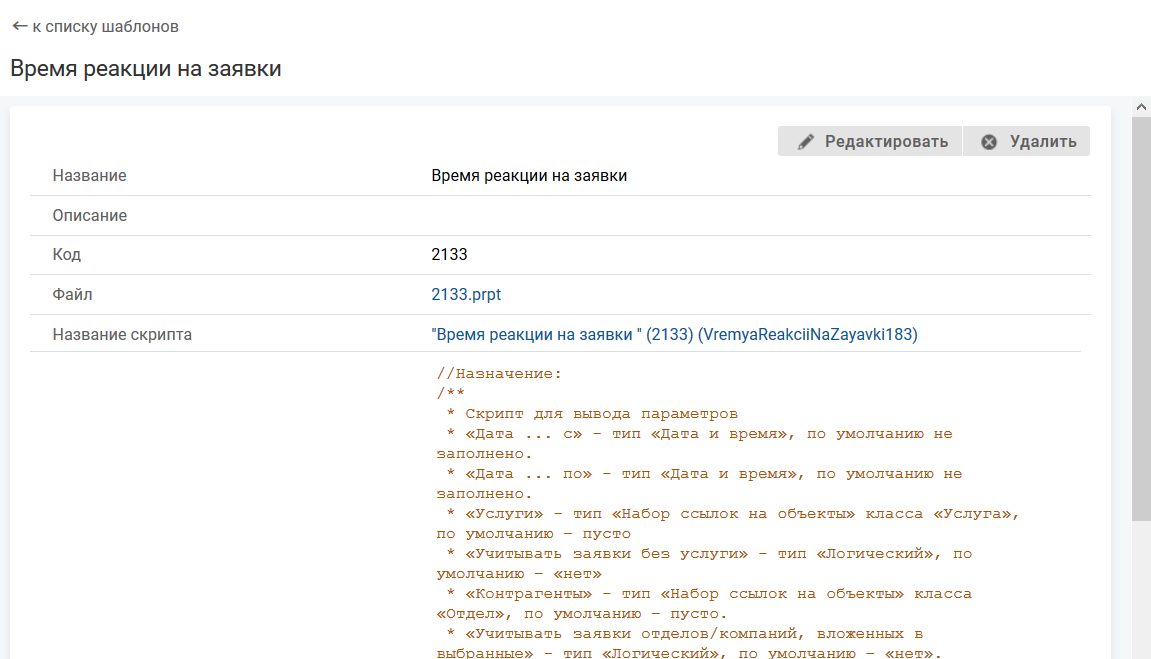
Task: Click the 'Описание' field label
Action: click(x=90, y=216)
